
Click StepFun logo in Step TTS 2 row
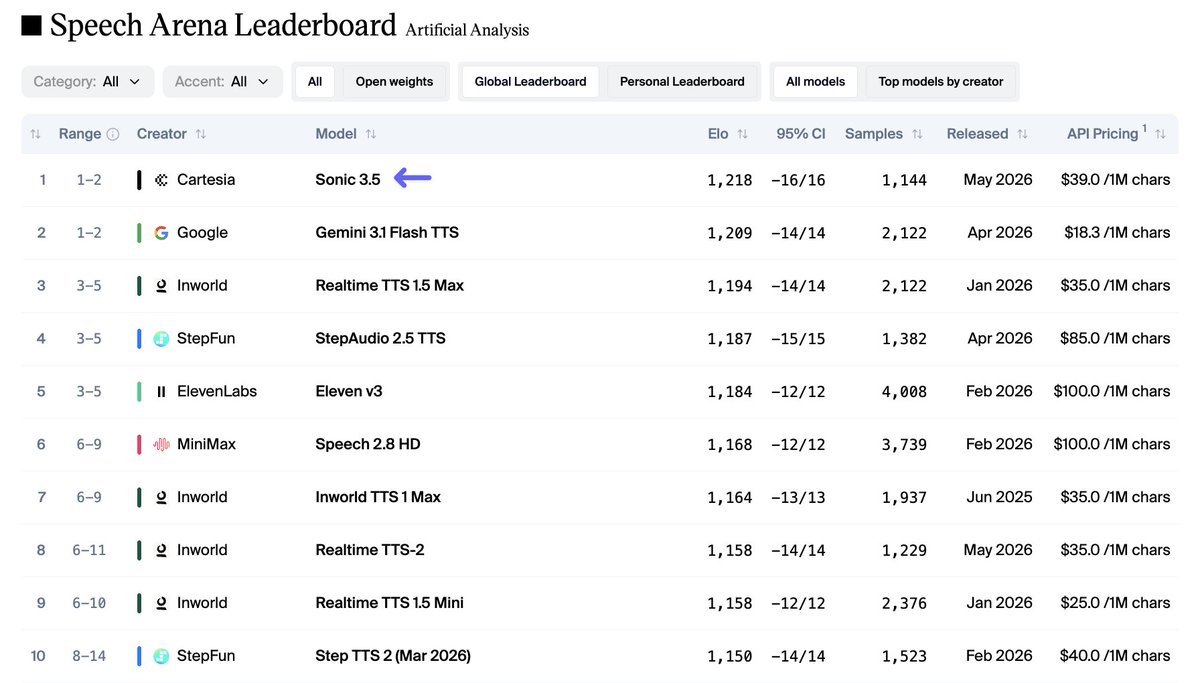pos(162,656)
